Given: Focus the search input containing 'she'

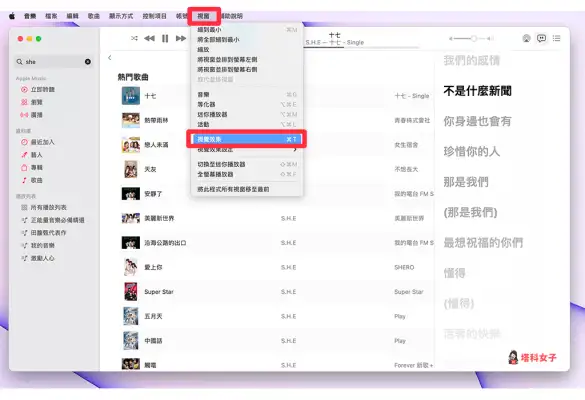Looking at the screenshot, I should click(53, 62).
